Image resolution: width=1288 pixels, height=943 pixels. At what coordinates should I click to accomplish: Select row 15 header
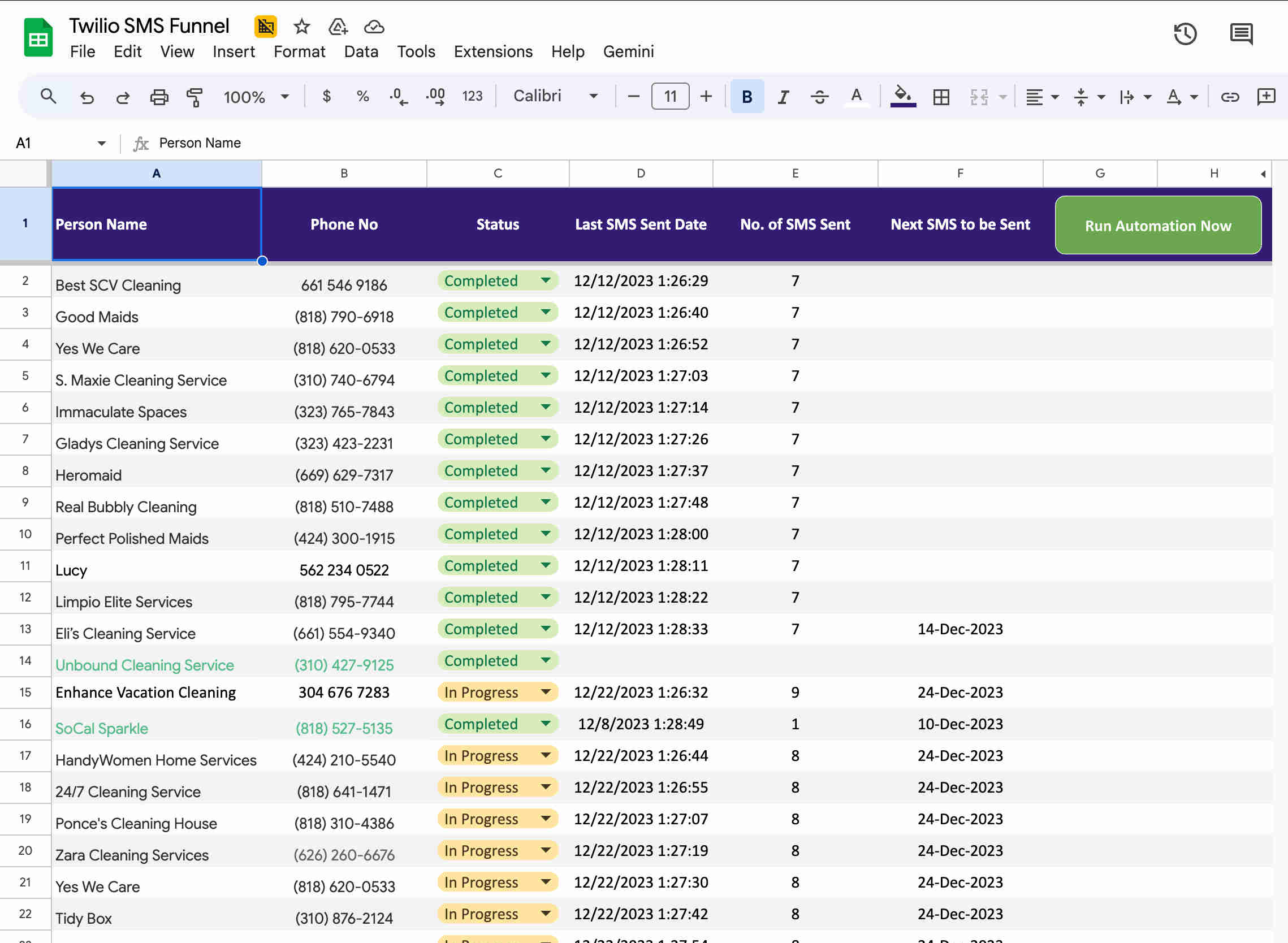coord(25,693)
